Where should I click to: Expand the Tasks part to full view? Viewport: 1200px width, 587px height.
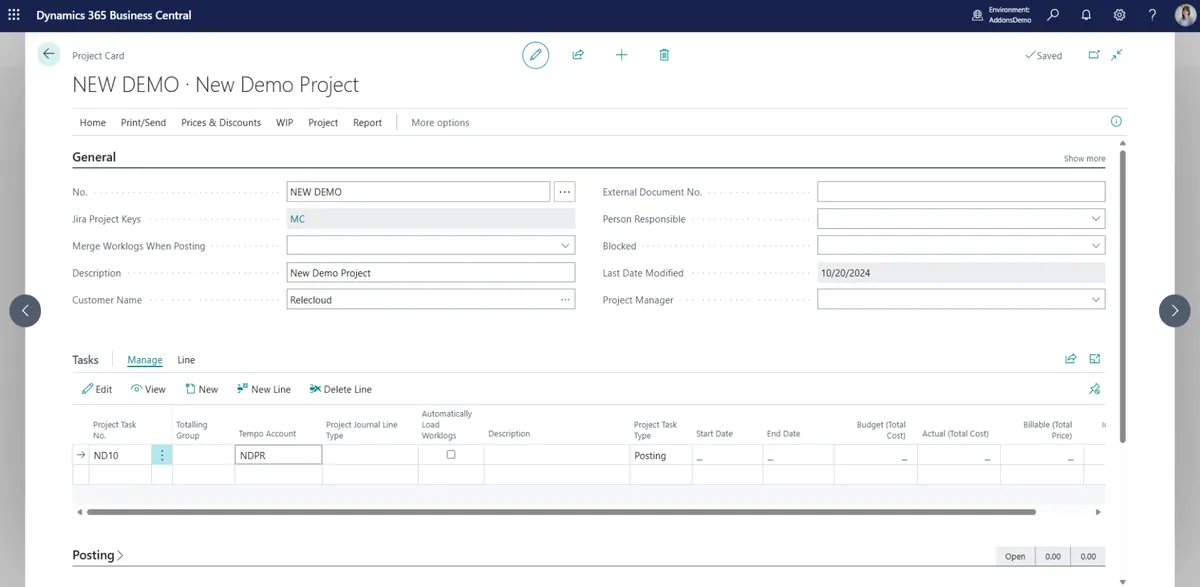(1095, 359)
